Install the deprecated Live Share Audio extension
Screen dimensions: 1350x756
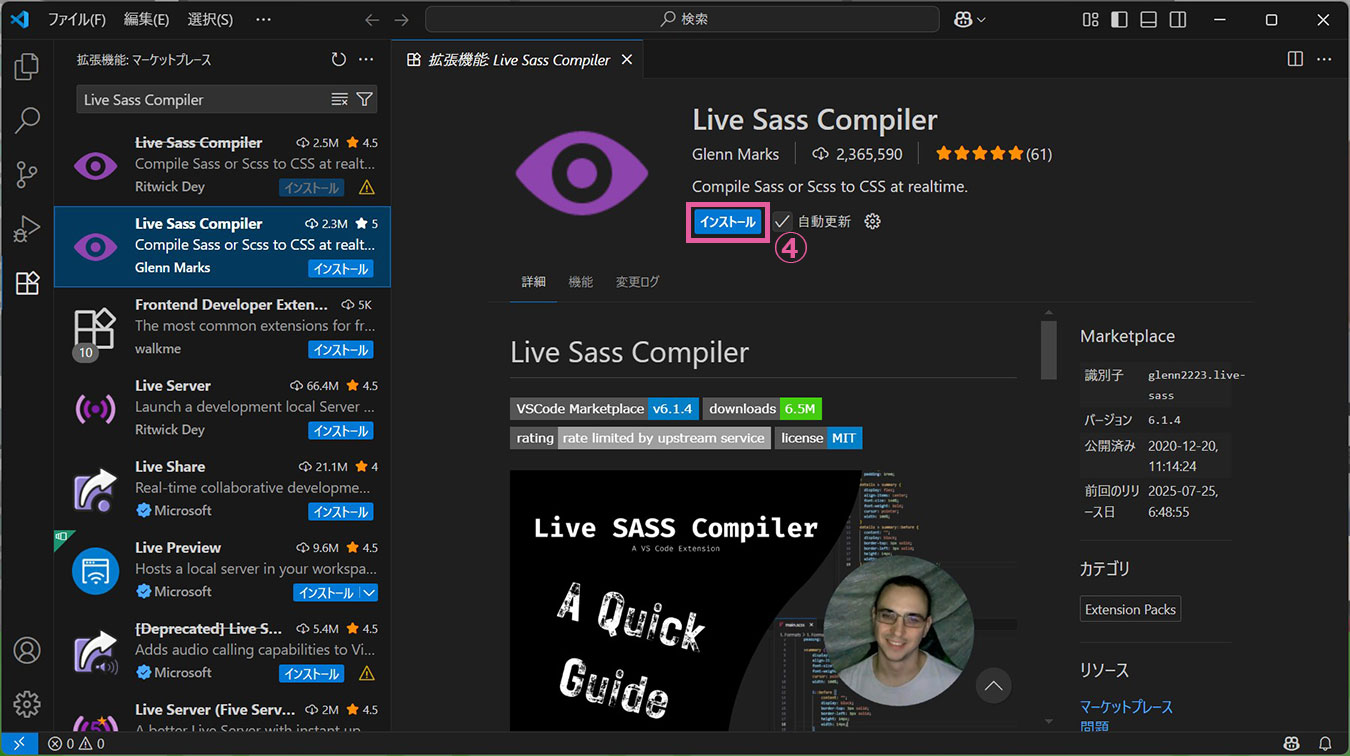point(311,674)
